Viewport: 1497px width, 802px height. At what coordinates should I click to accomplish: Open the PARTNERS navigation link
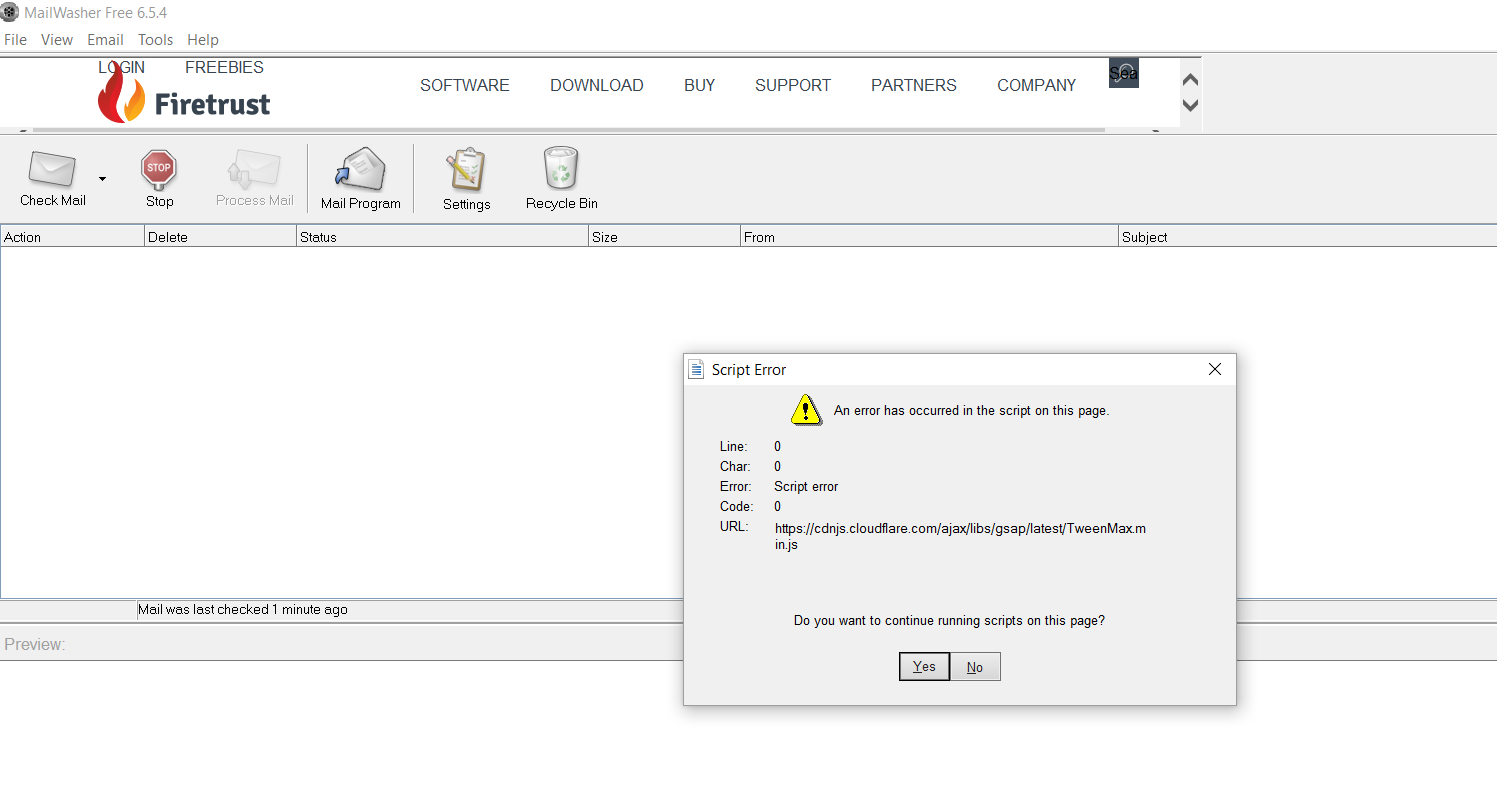pos(914,86)
